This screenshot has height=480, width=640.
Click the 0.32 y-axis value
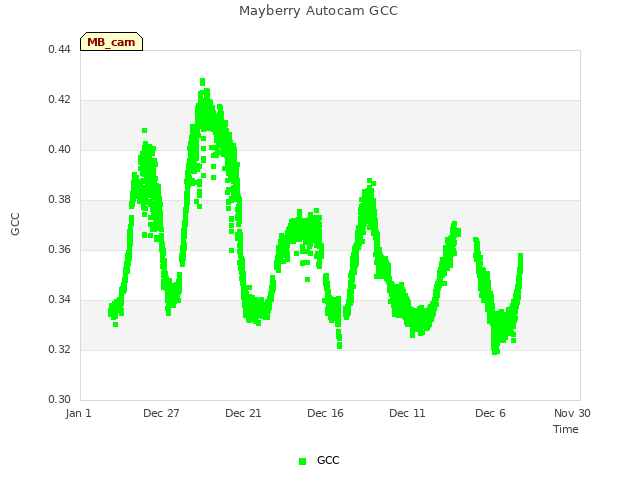(60, 349)
